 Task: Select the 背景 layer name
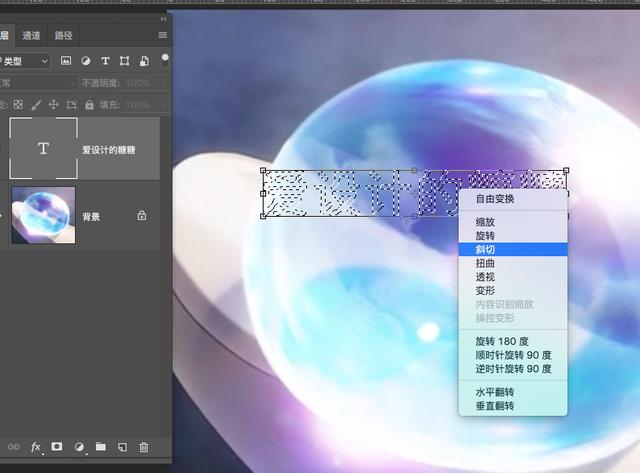(91, 217)
